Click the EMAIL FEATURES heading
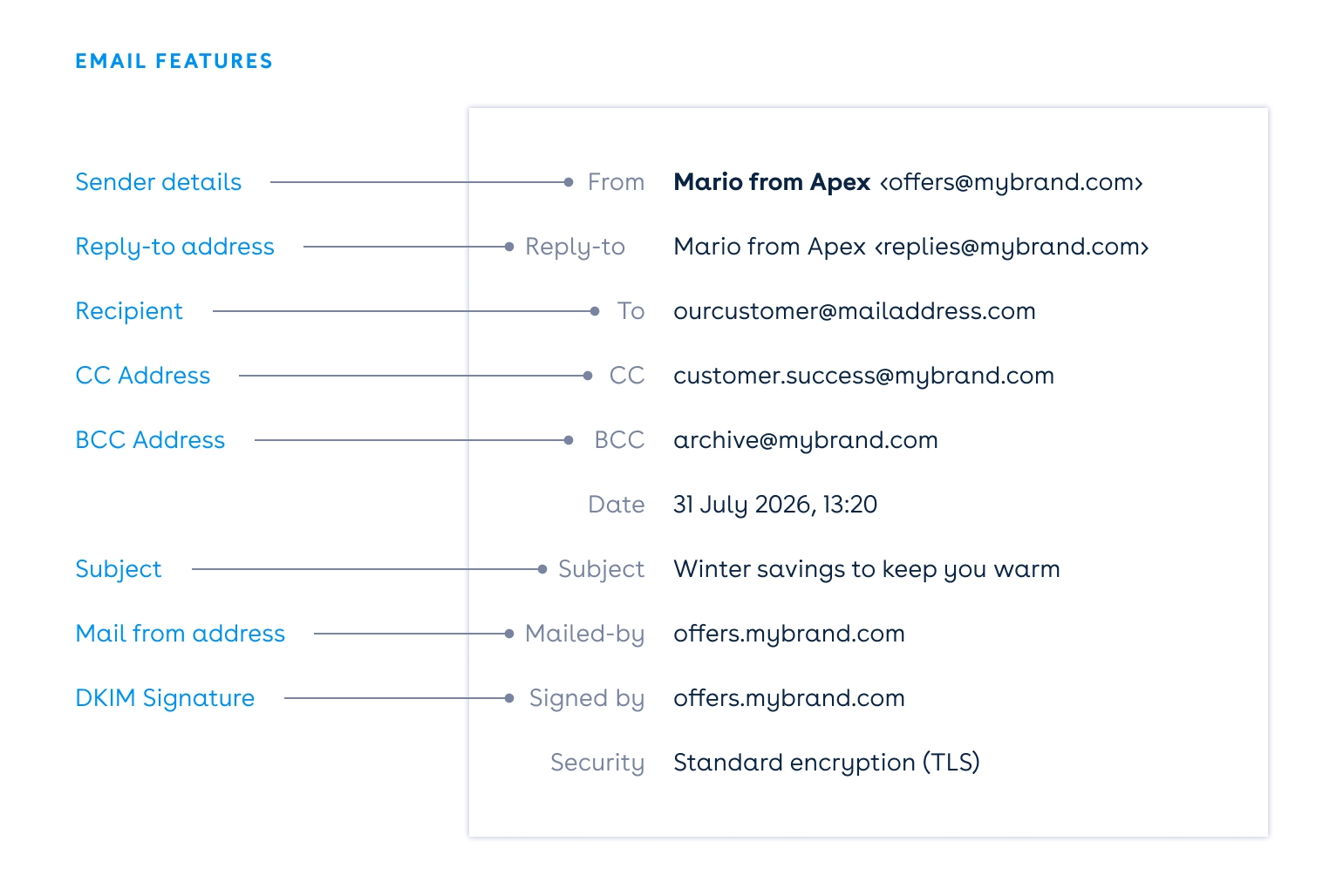The image size is (1343, 896). coord(174,61)
